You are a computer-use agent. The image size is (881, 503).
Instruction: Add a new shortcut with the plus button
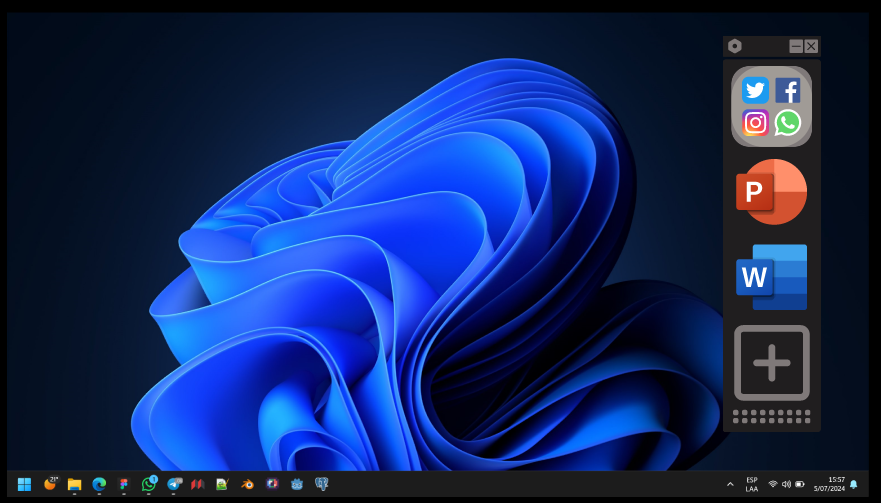coord(771,363)
